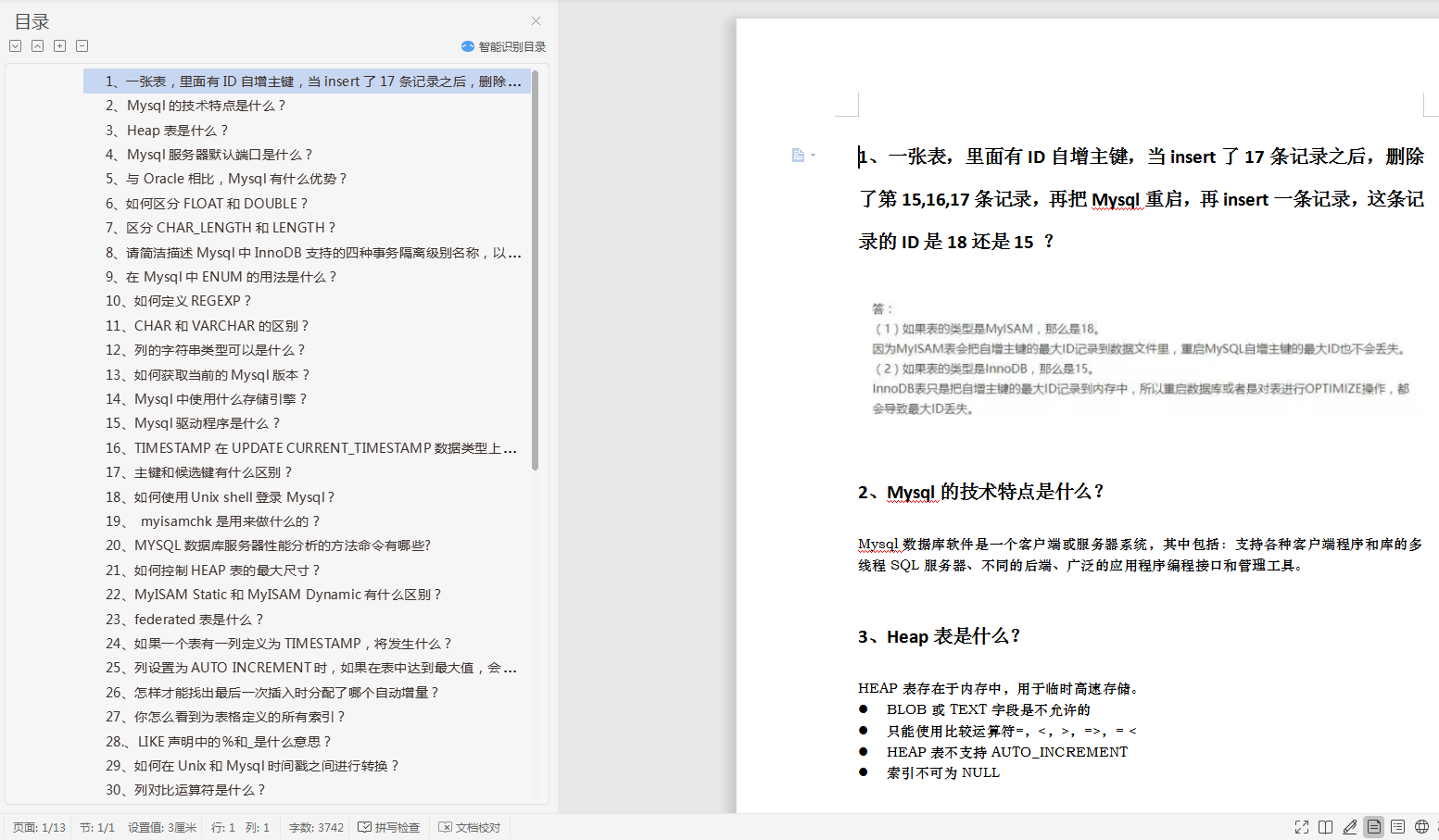Click the minus icon to collapse outline levels
The width and height of the screenshot is (1439, 840).
(82, 45)
